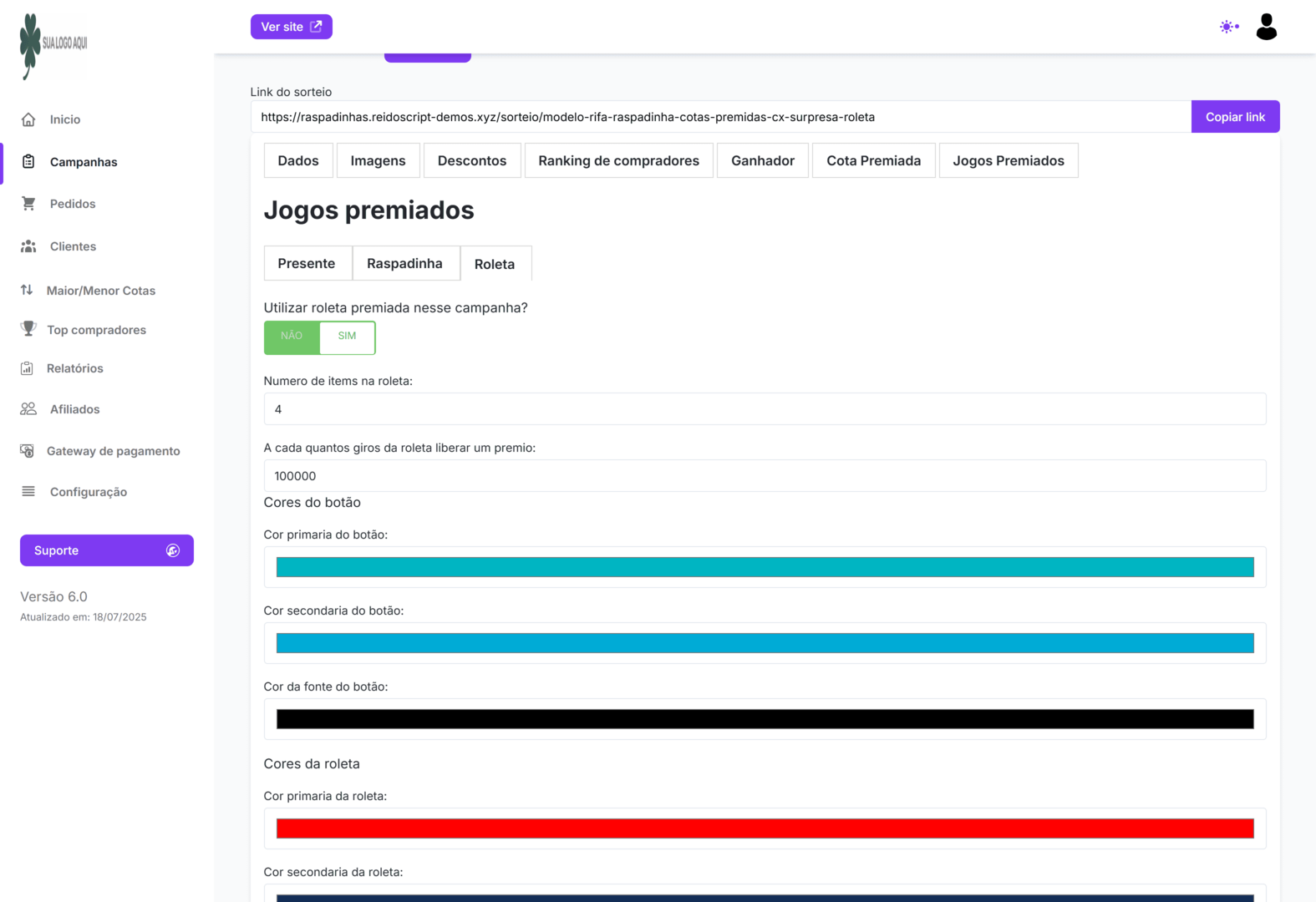Open the Suporte button in sidebar

click(106, 550)
